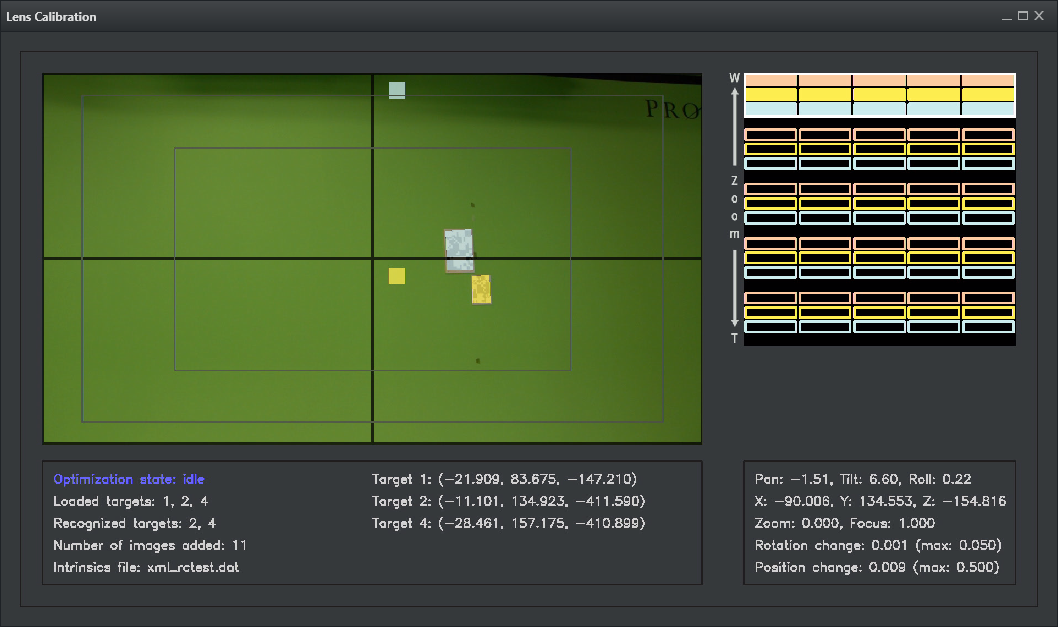Toggle last cyan cell in bottom zoom group

(x=988, y=327)
